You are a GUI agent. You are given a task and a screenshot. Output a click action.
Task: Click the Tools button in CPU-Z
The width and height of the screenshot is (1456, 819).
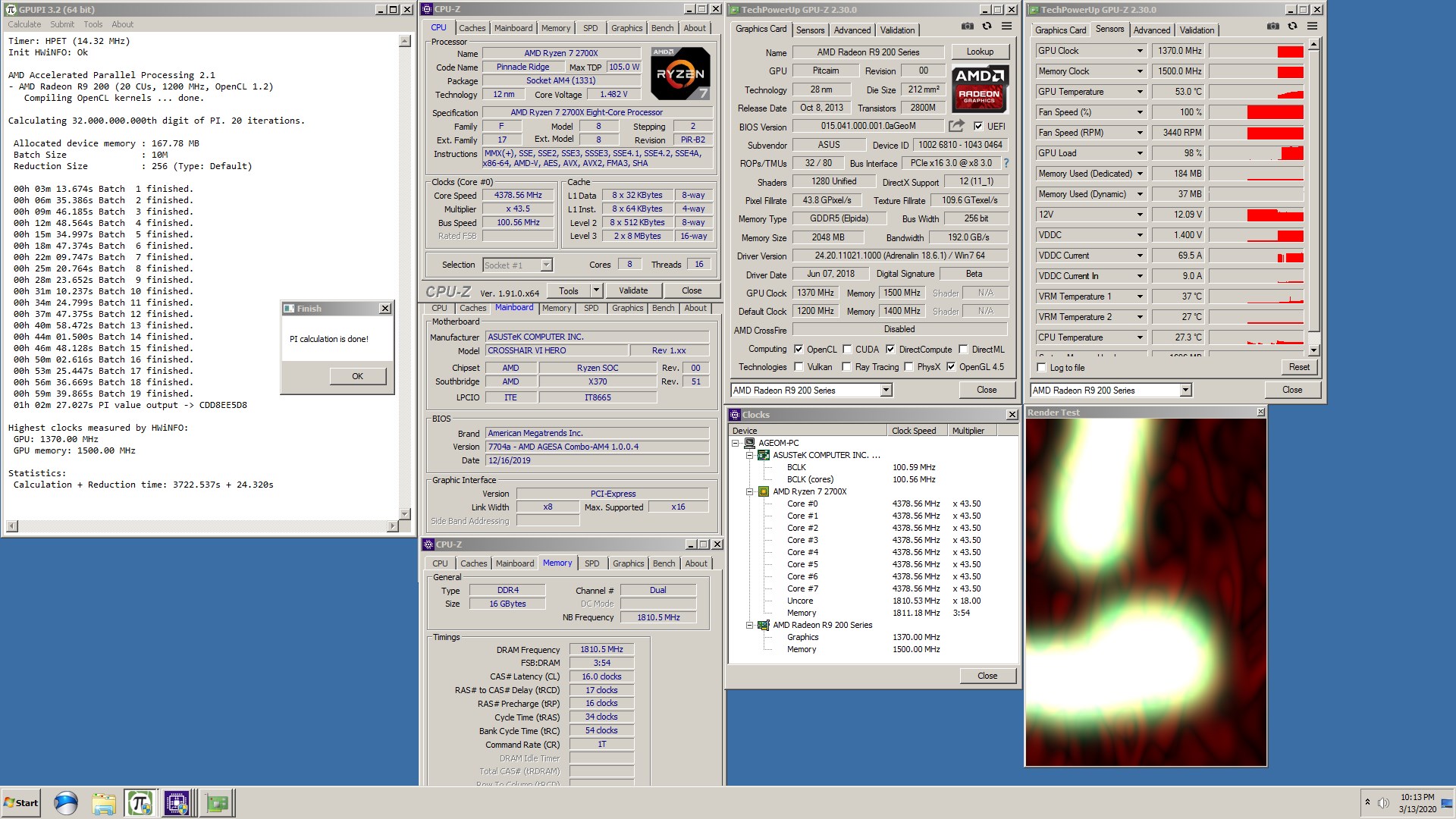pyautogui.click(x=569, y=290)
